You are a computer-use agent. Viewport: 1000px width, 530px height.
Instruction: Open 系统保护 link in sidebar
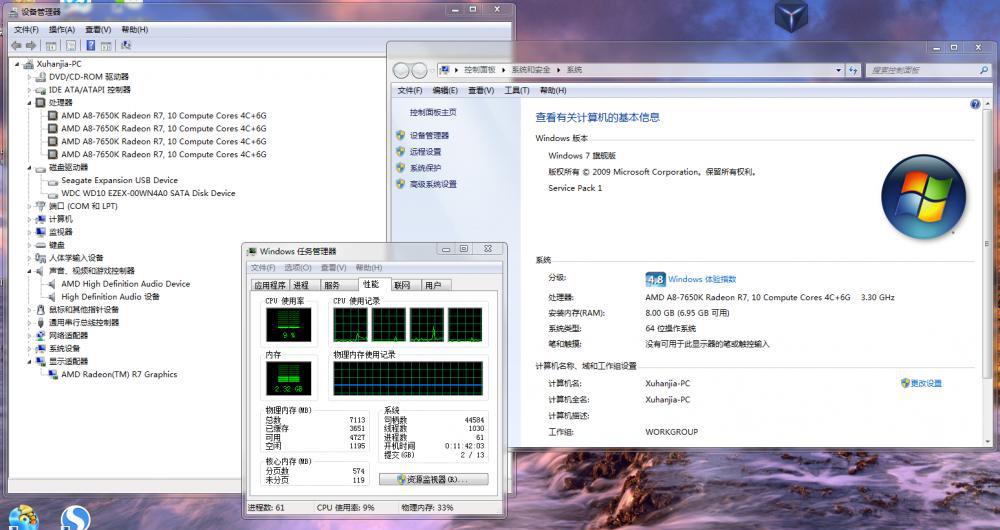click(425, 168)
